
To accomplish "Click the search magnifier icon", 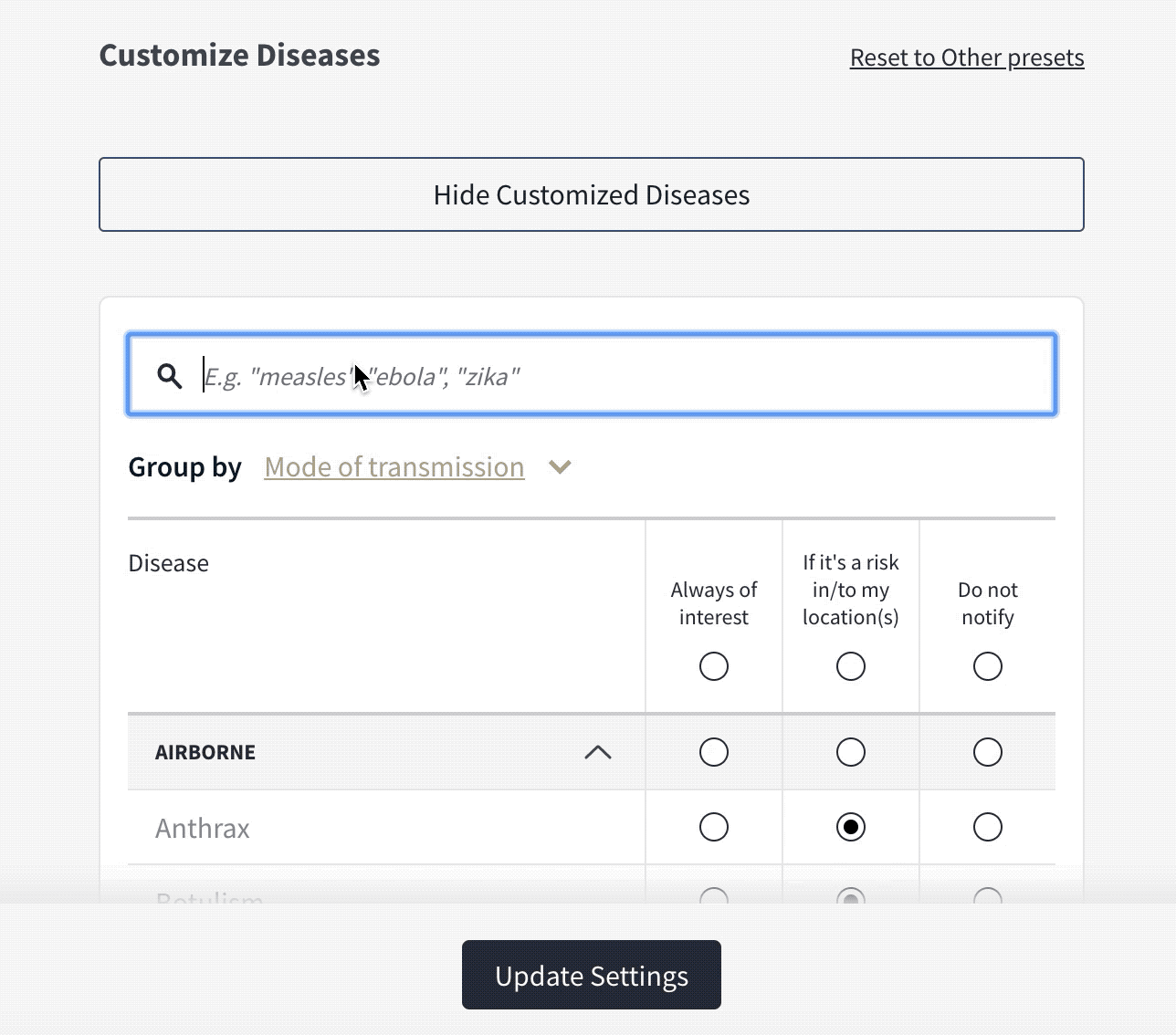I will click(x=169, y=376).
